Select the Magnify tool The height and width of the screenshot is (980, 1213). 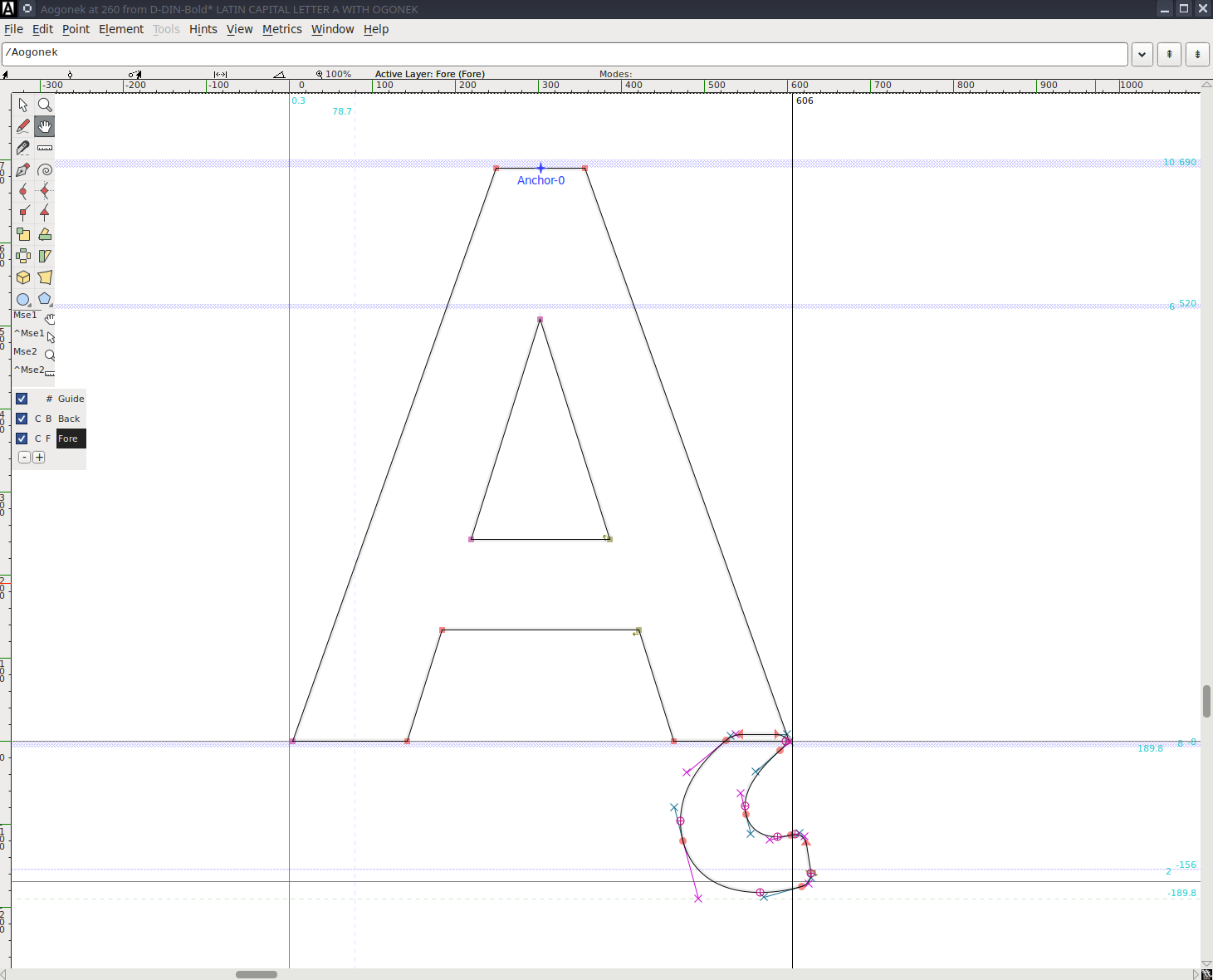(x=44, y=105)
